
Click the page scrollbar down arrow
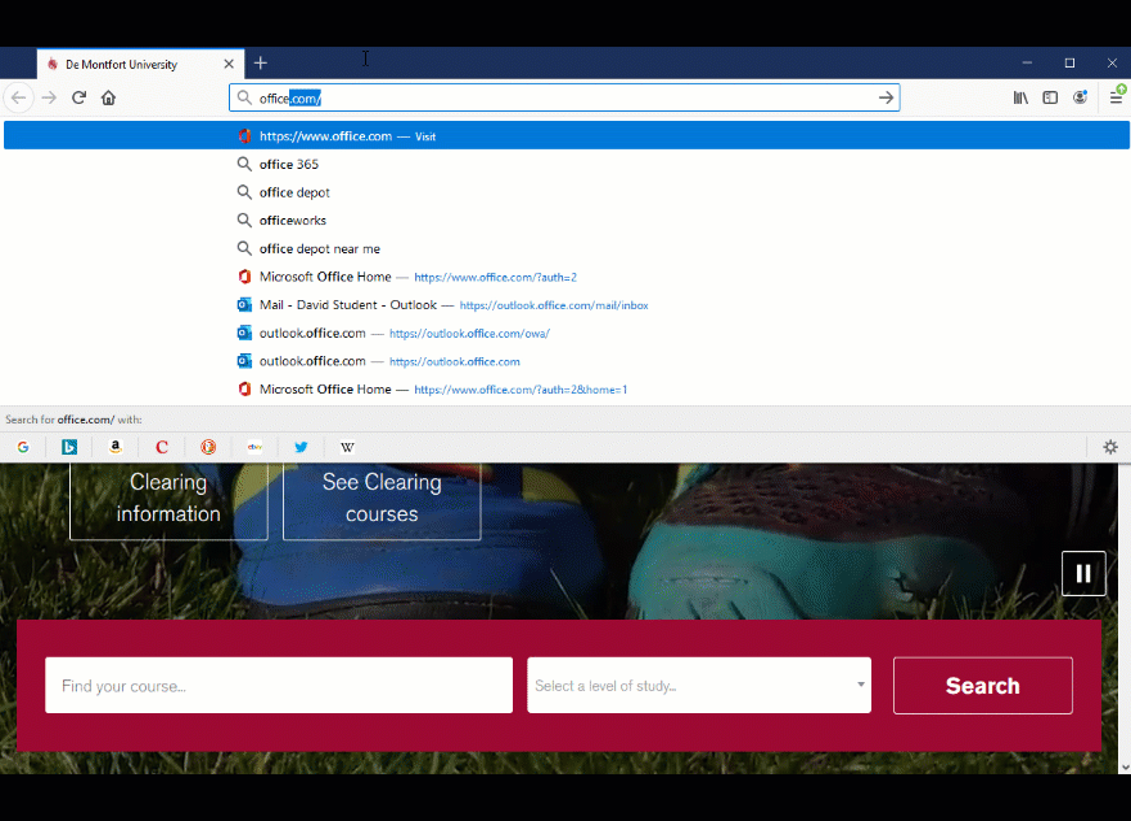click(1125, 768)
